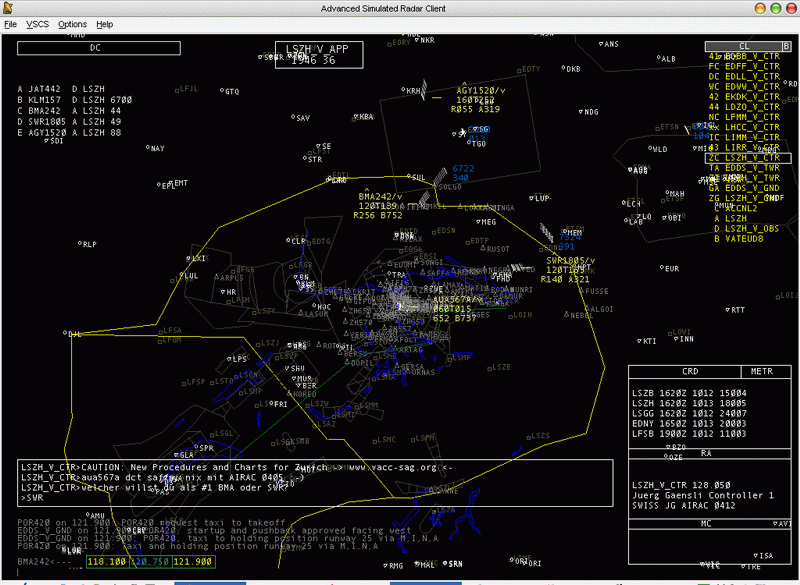Switch to the METR panel tab
Viewport: 800px width, 585px height.
coord(761,371)
